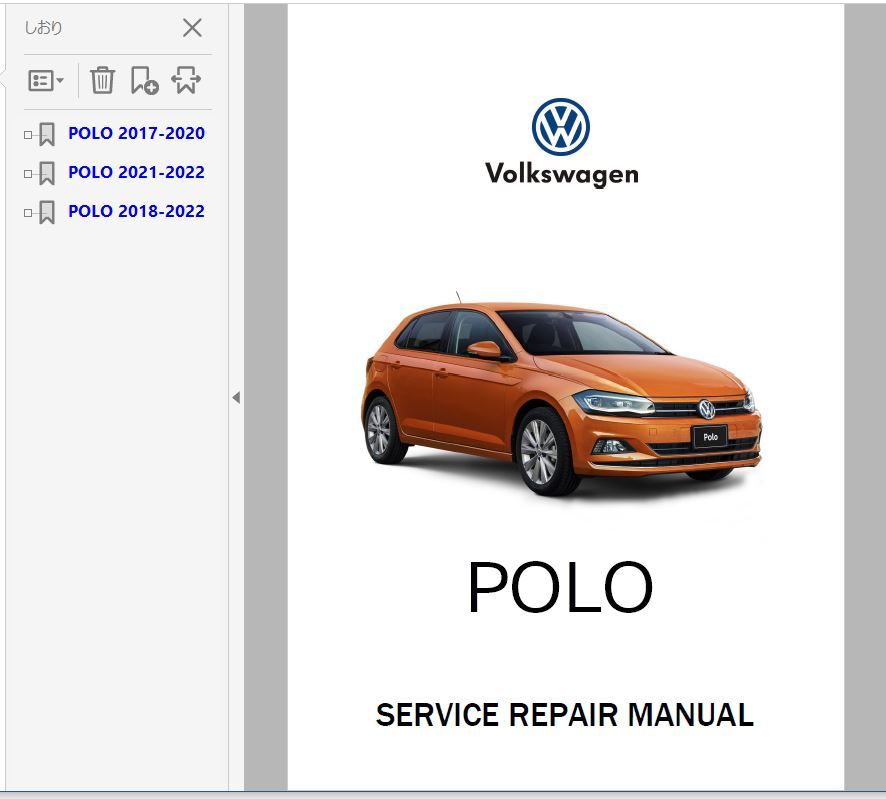Expand the POLO 2018-2022 bookmark

[x=28, y=213]
